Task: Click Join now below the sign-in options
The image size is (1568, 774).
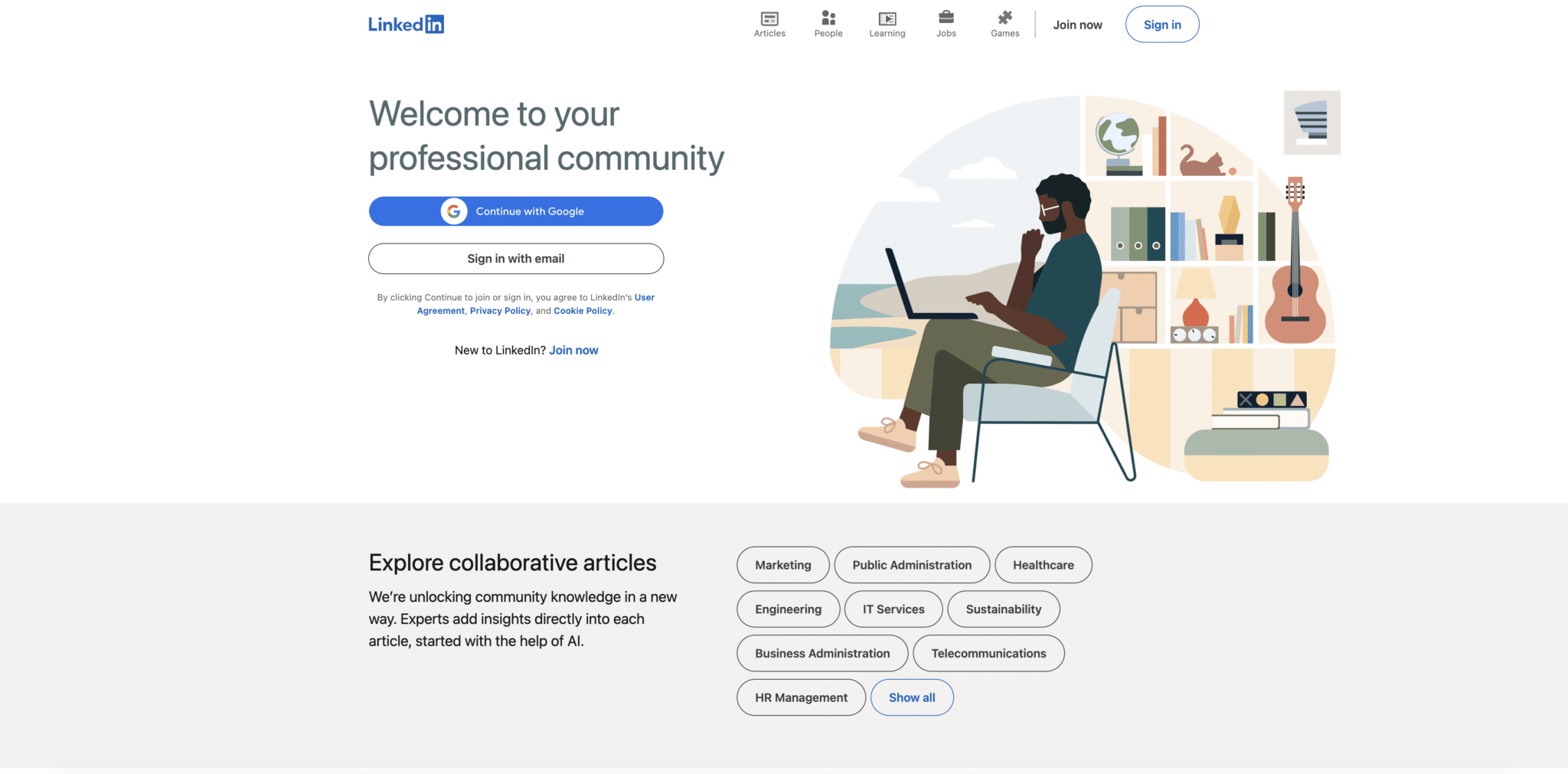Action: (573, 350)
